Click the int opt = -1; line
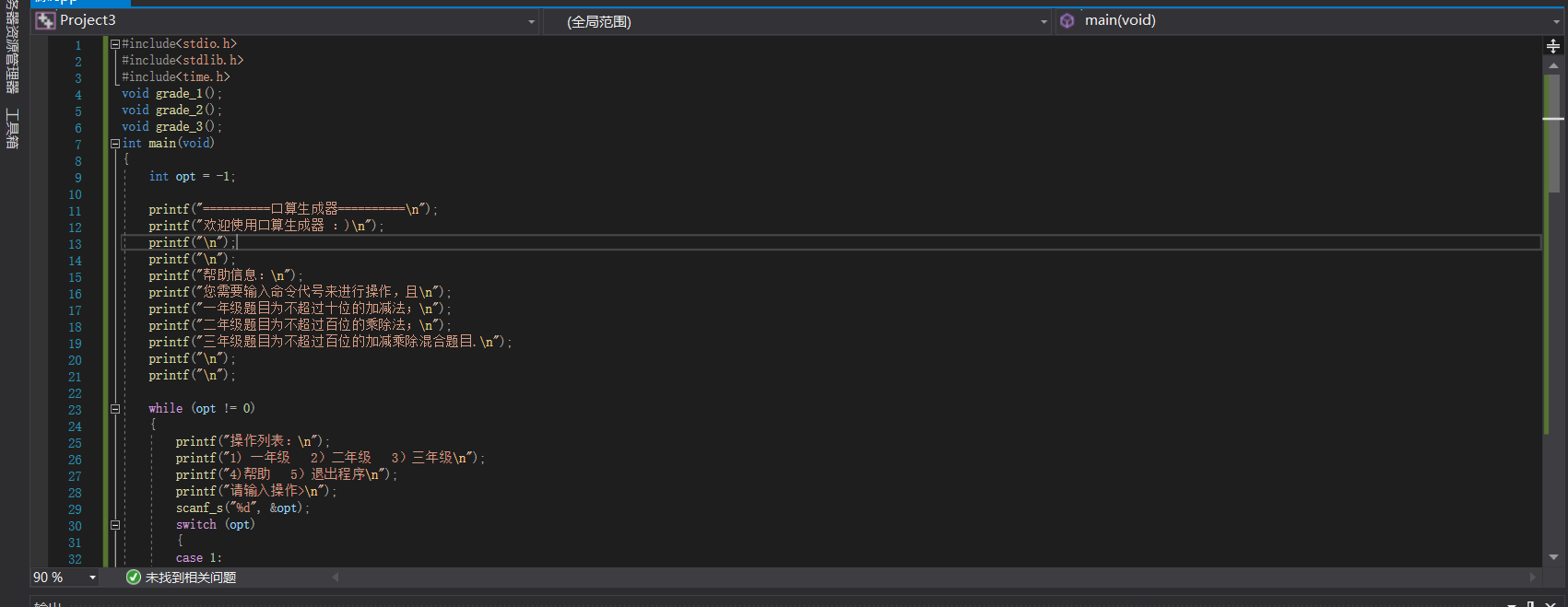Screen dimensions: 1568x607 pyautogui.click(x=193, y=176)
